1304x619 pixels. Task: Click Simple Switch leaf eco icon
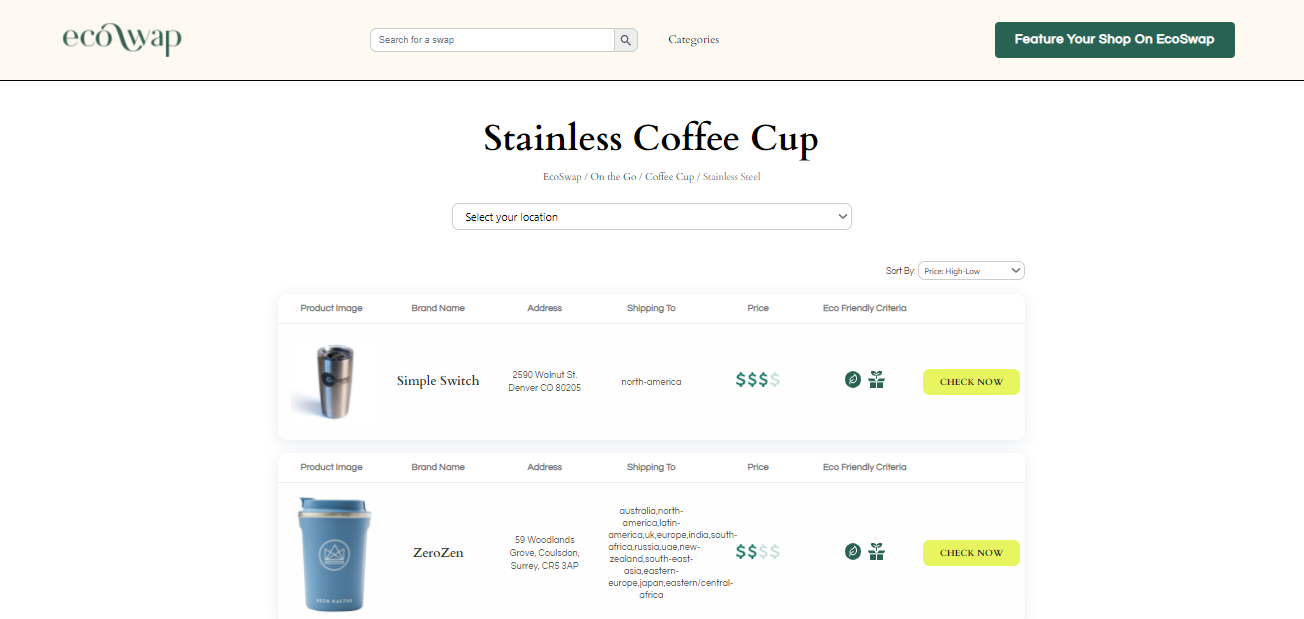(x=853, y=380)
